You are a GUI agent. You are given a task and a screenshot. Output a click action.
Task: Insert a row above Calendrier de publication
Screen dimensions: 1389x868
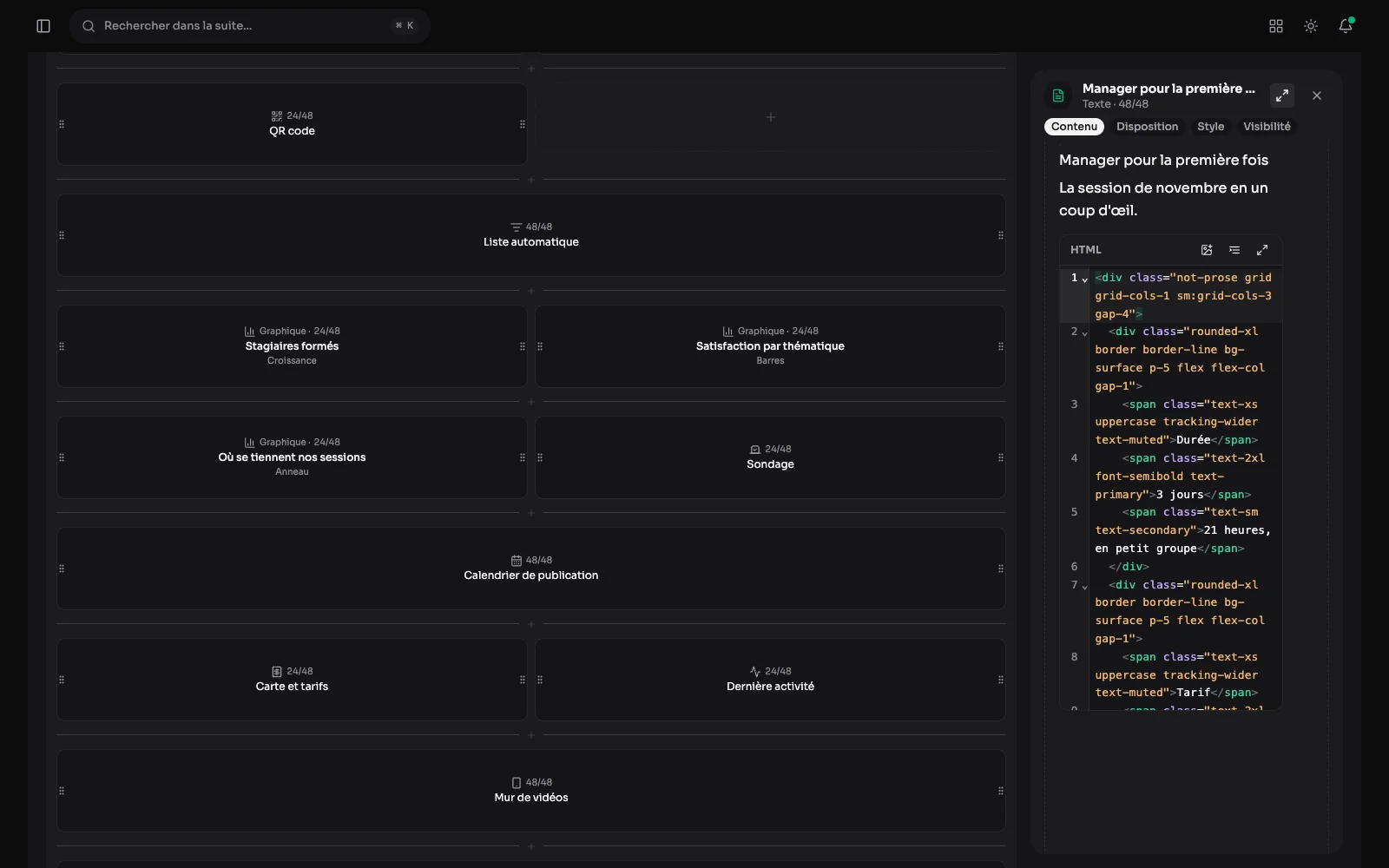click(x=531, y=513)
